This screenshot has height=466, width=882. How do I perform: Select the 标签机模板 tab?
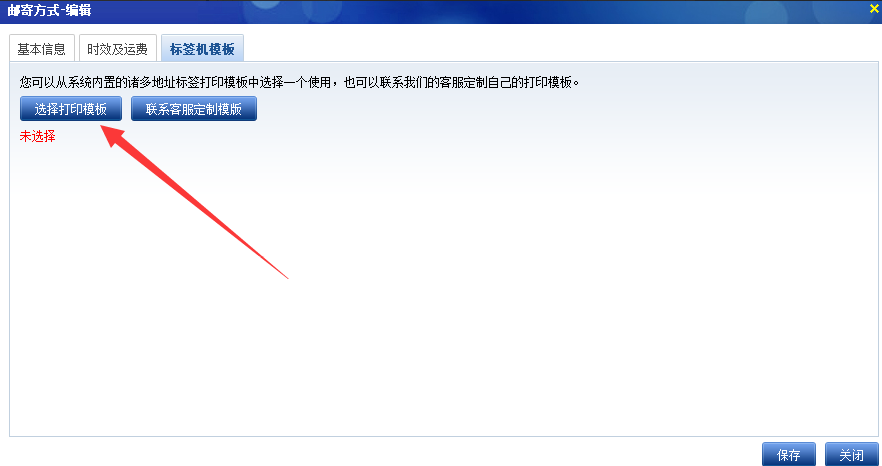coord(202,49)
